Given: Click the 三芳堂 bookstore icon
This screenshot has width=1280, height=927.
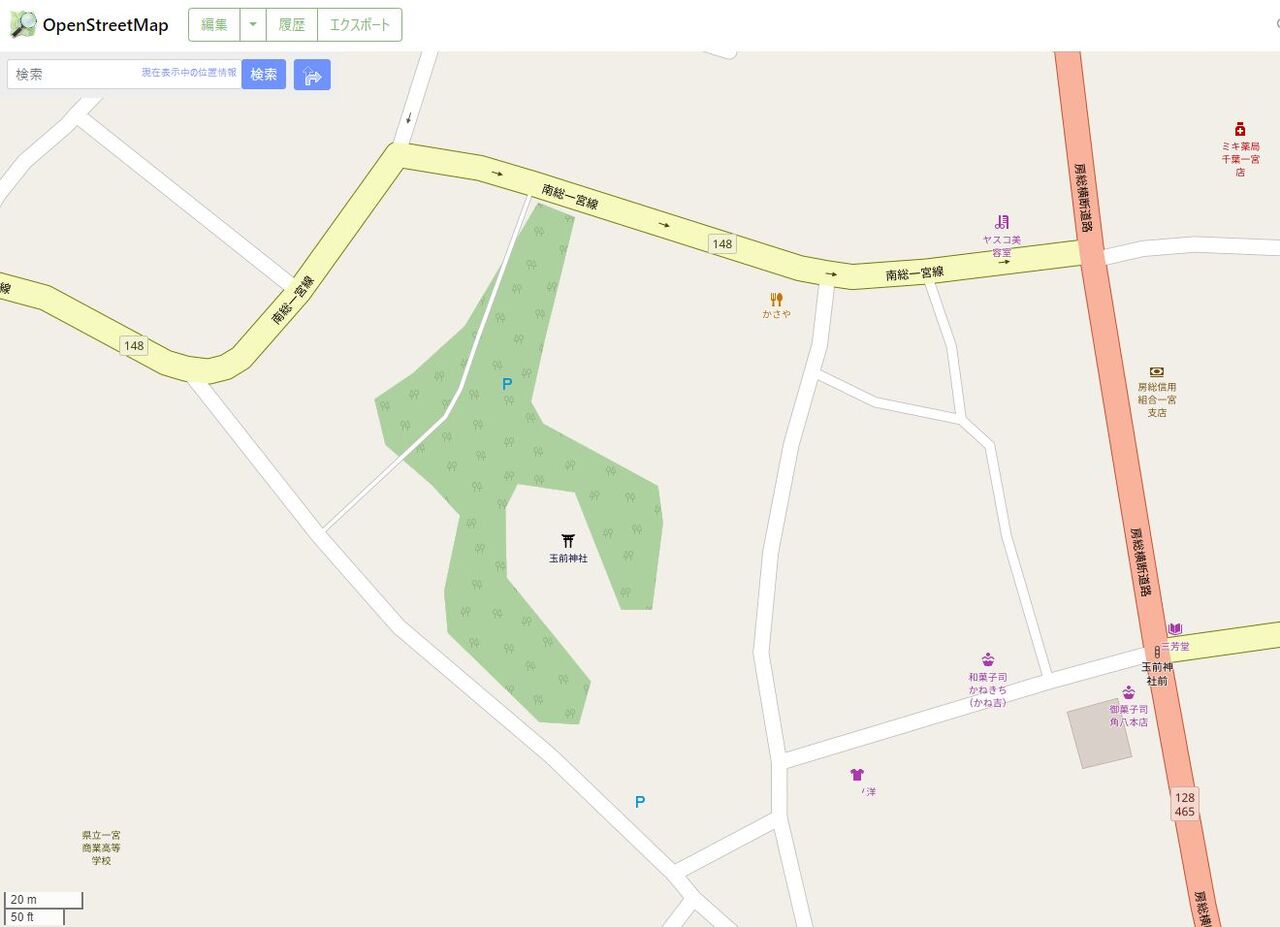Looking at the screenshot, I should click(1175, 629).
